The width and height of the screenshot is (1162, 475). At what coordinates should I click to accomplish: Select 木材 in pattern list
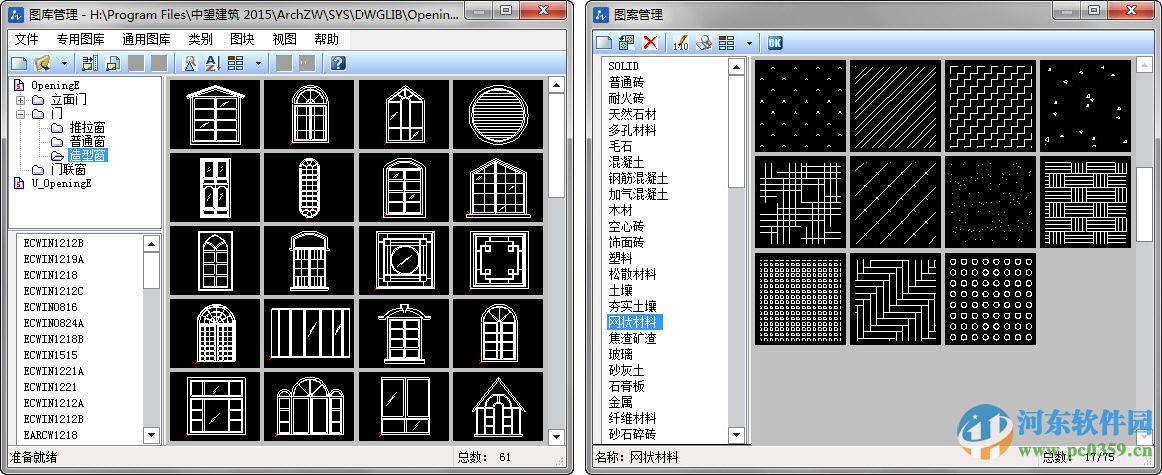[620, 210]
